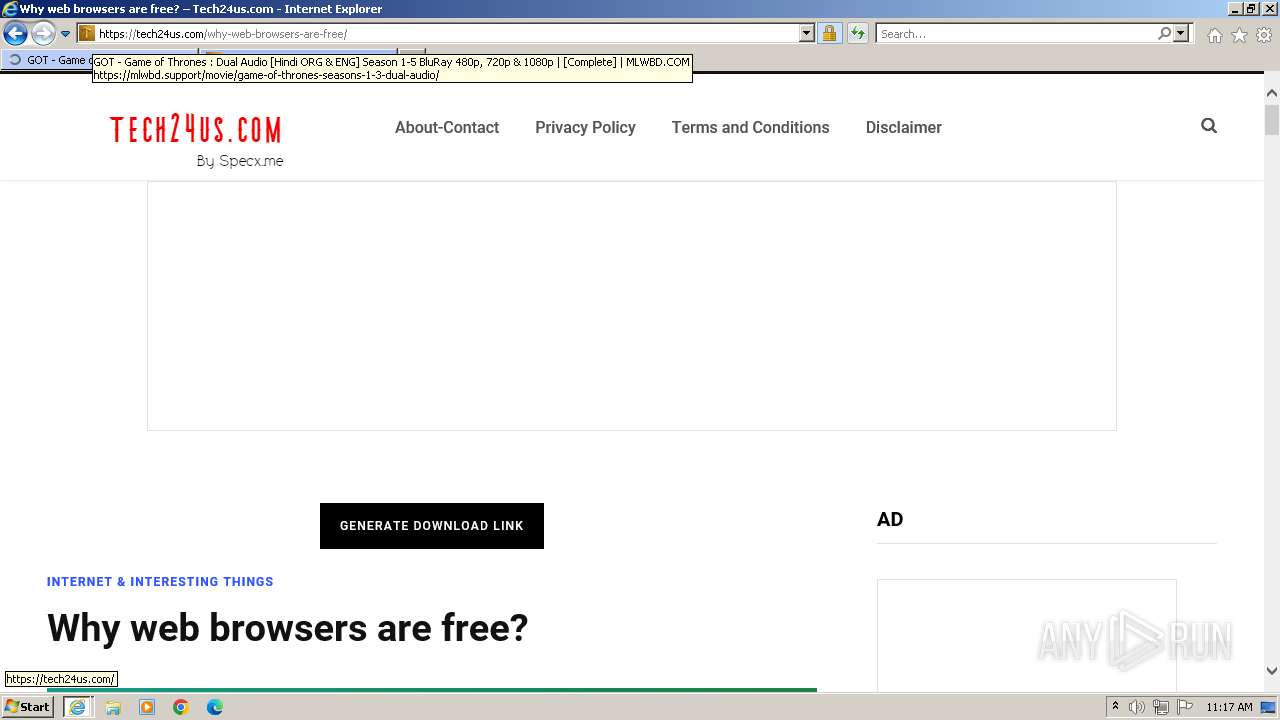Click the page scrollbar up arrow
The width and height of the screenshot is (1280, 720).
[x=1272, y=93]
